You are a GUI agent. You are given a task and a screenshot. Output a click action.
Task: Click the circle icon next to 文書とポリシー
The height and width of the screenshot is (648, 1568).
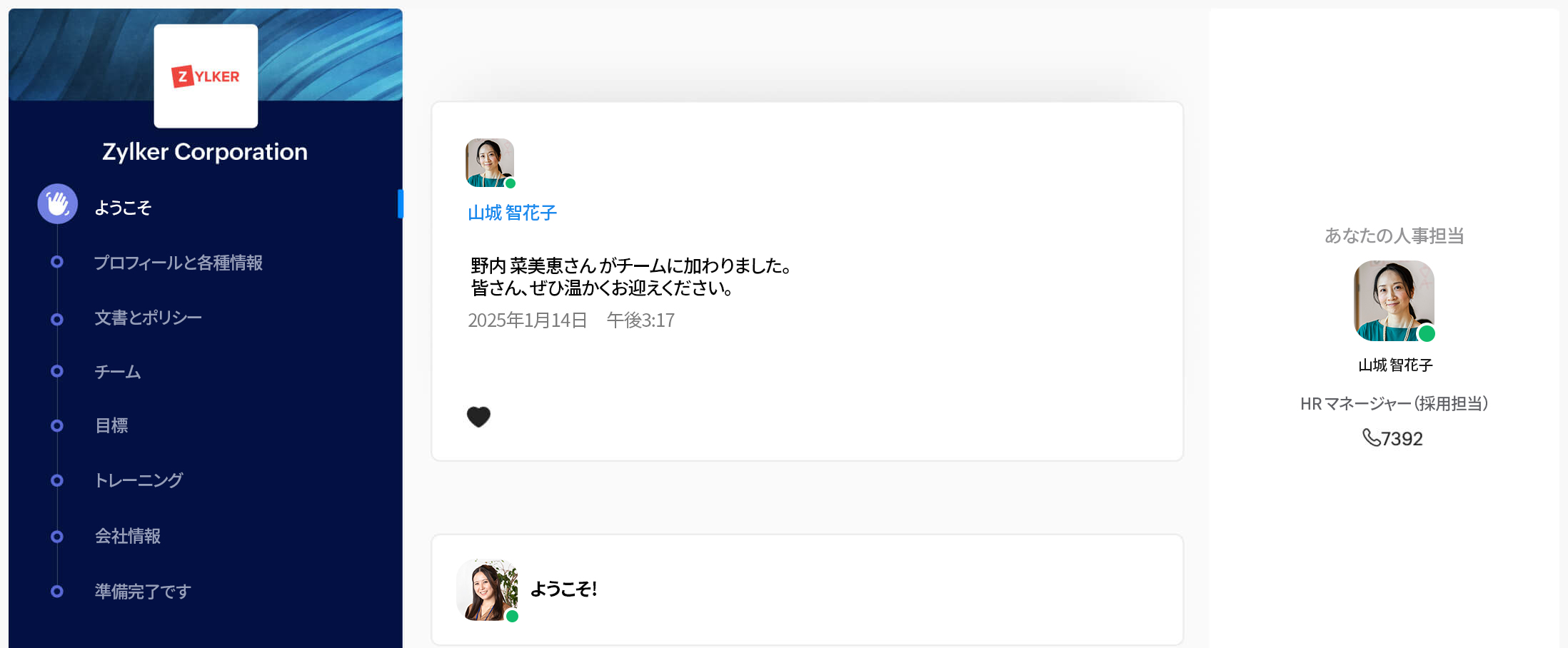coord(56,319)
